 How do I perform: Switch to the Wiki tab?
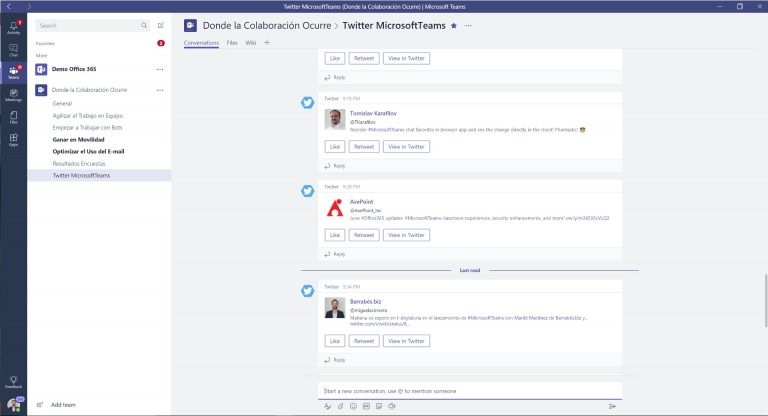[251, 43]
